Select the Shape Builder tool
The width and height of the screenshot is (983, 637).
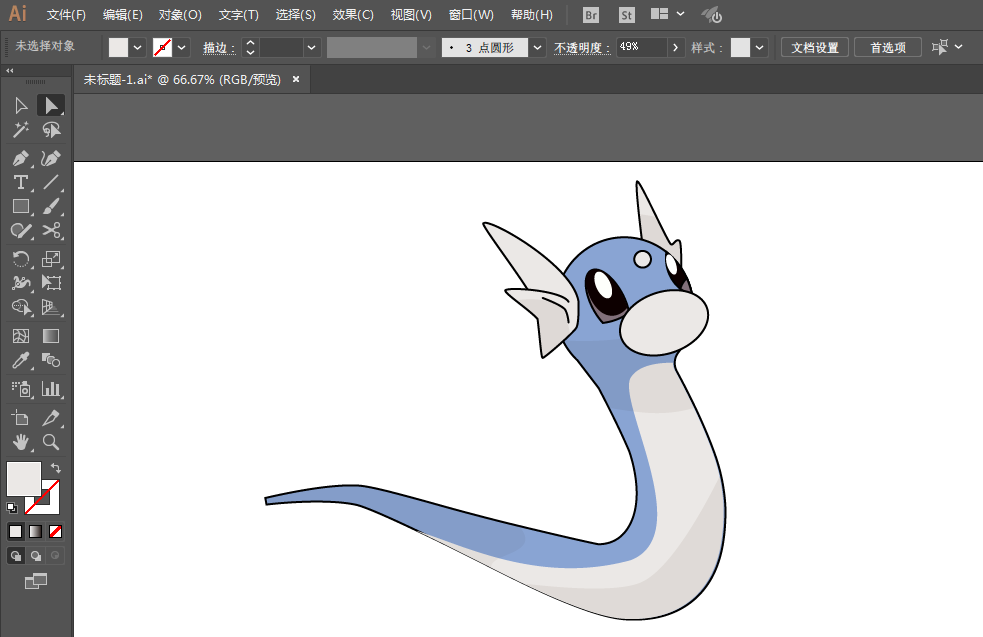click(21, 307)
